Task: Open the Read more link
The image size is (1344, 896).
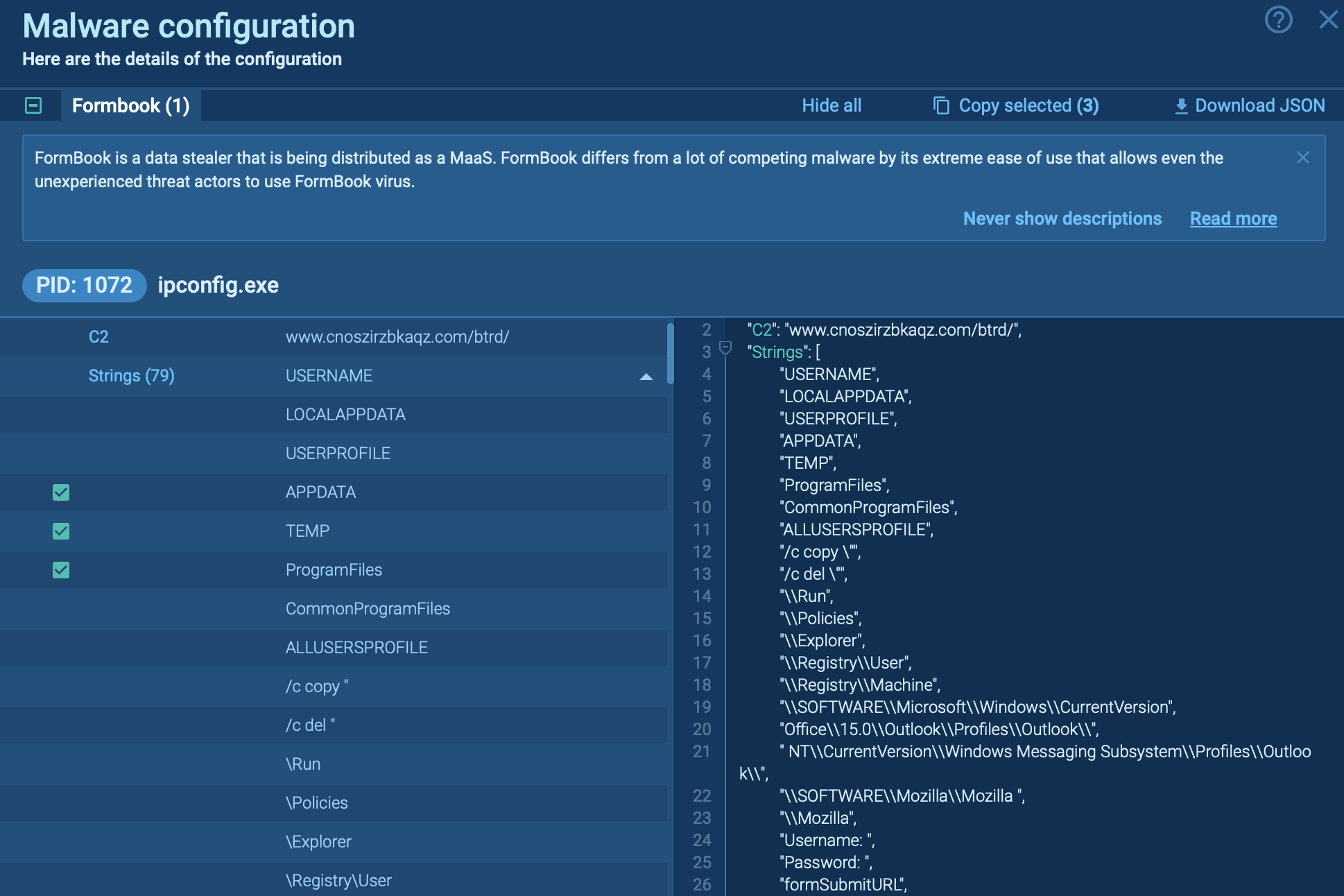Action: 1233,218
